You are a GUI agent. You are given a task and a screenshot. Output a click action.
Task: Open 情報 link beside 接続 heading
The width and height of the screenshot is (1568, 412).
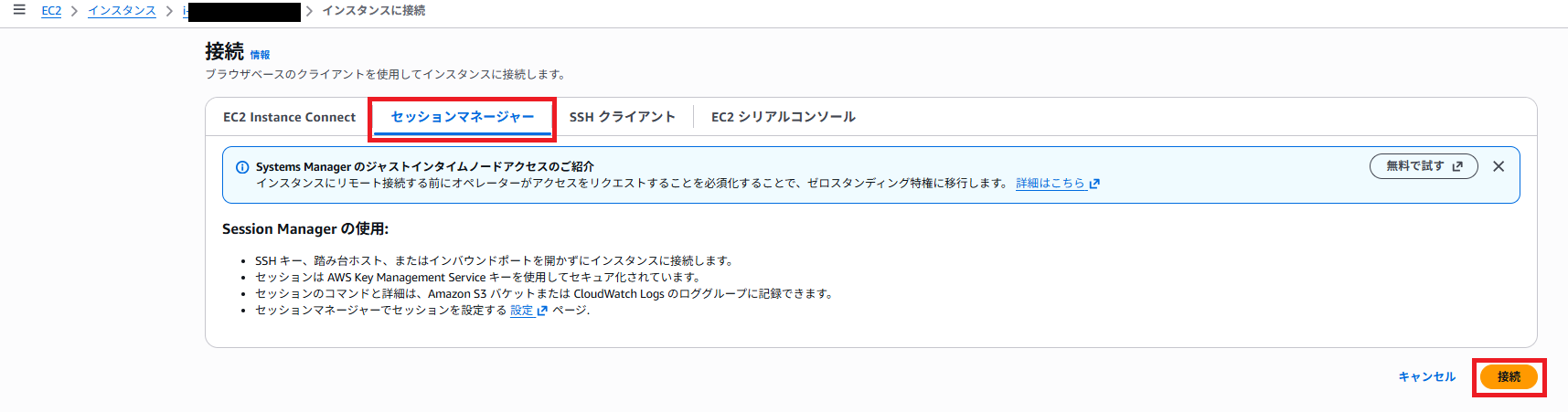(x=260, y=55)
